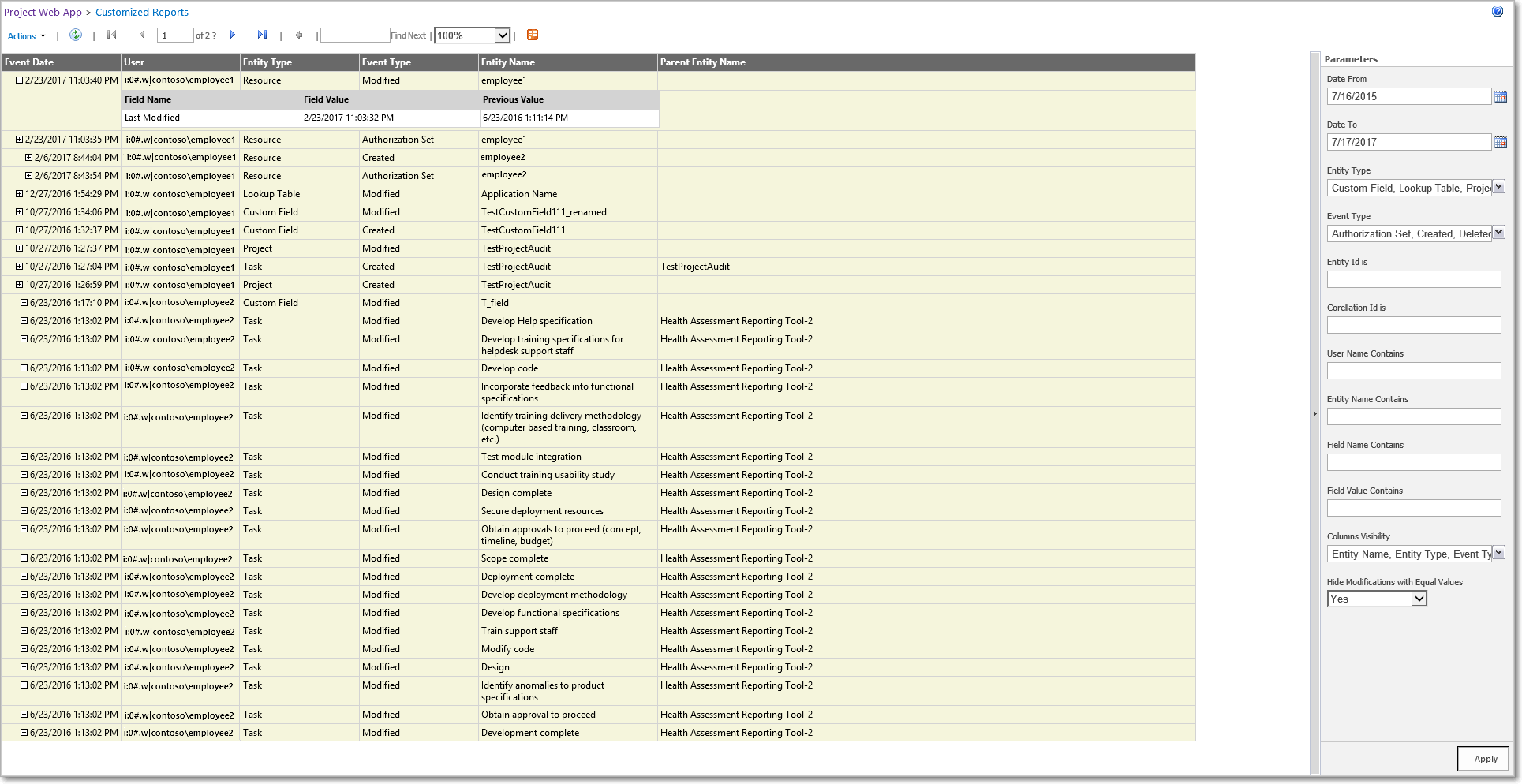Click the Field Name Contains field
1522x784 pixels.
[1414, 462]
